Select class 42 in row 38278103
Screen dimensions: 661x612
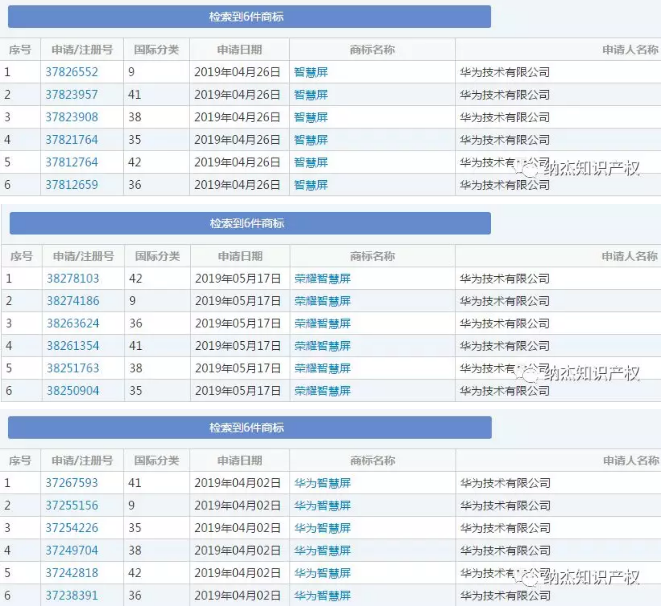(x=136, y=279)
